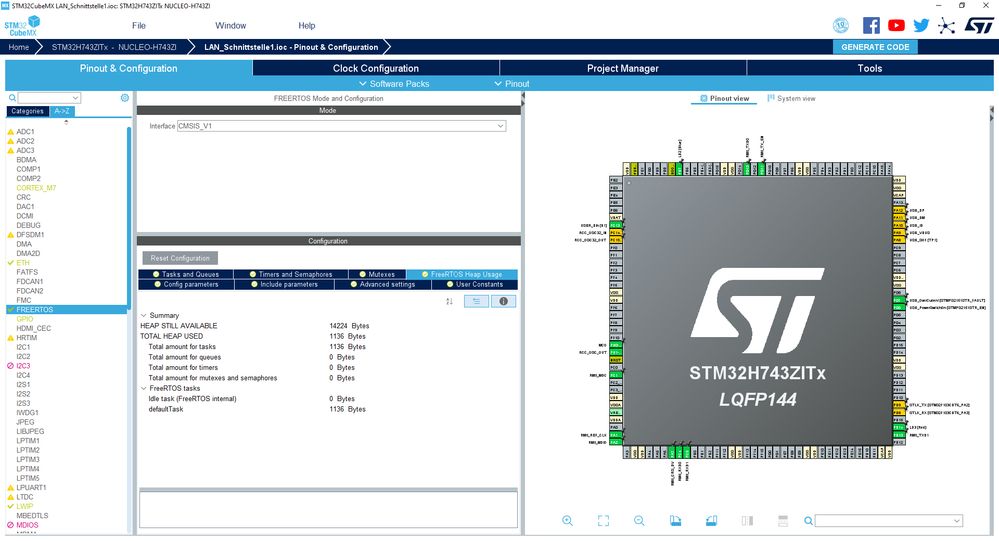The width and height of the screenshot is (999, 541).
Task: Collapse the Mode panel with edge arrow
Action: tap(523, 97)
